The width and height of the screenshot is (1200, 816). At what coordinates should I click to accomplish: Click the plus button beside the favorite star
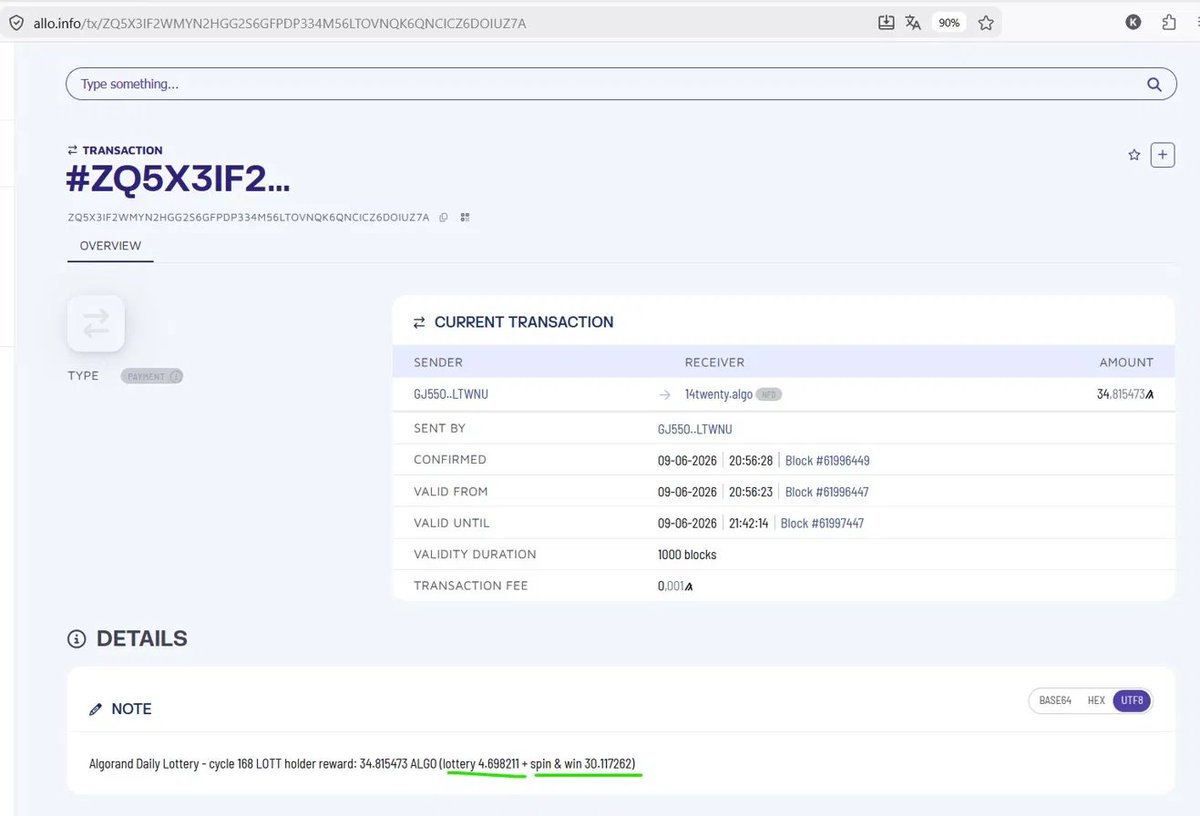pos(1162,155)
